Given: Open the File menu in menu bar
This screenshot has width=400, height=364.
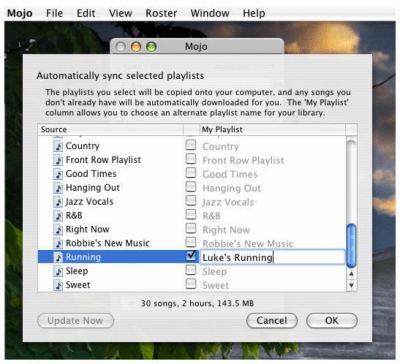Looking at the screenshot, I should (x=54, y=13).
